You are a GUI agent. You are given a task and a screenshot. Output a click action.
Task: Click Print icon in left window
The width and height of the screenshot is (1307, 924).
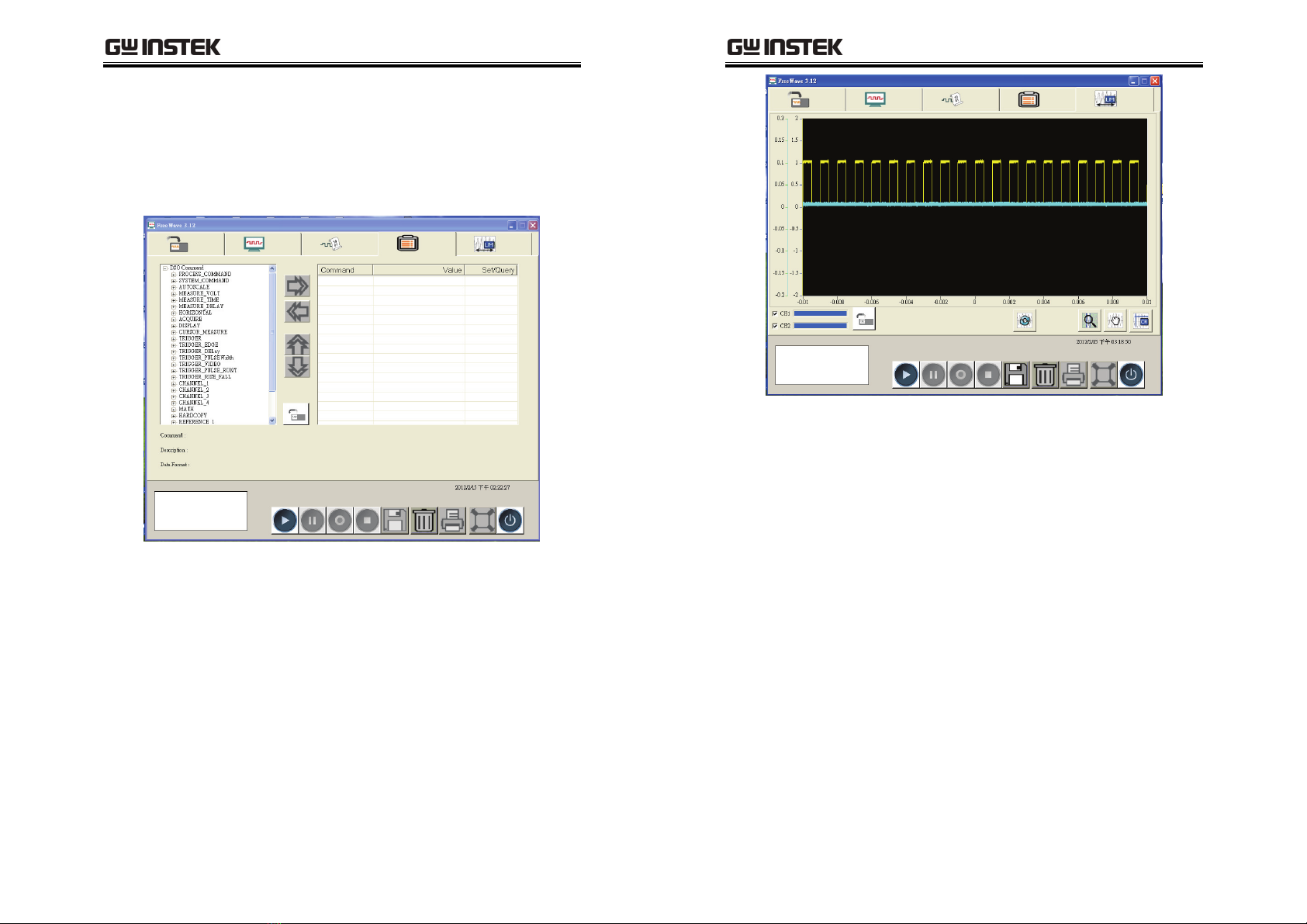(452, 521)
